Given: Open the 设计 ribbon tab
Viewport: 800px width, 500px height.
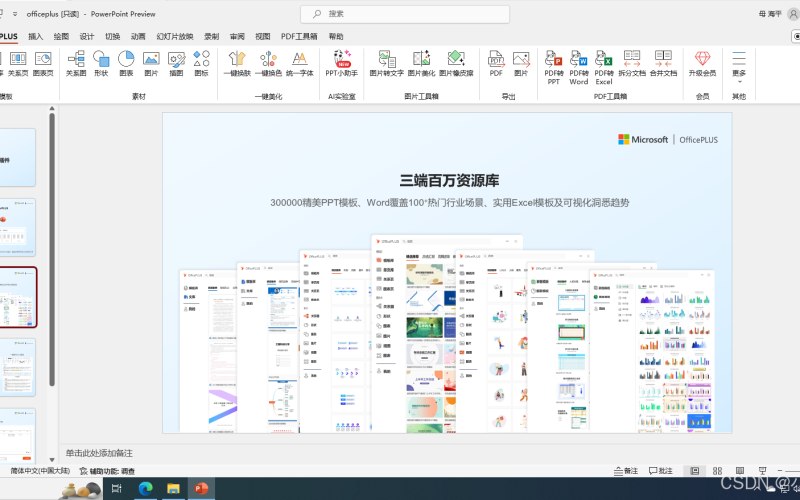Looking at the screenshot, I should tap(87, 36).
